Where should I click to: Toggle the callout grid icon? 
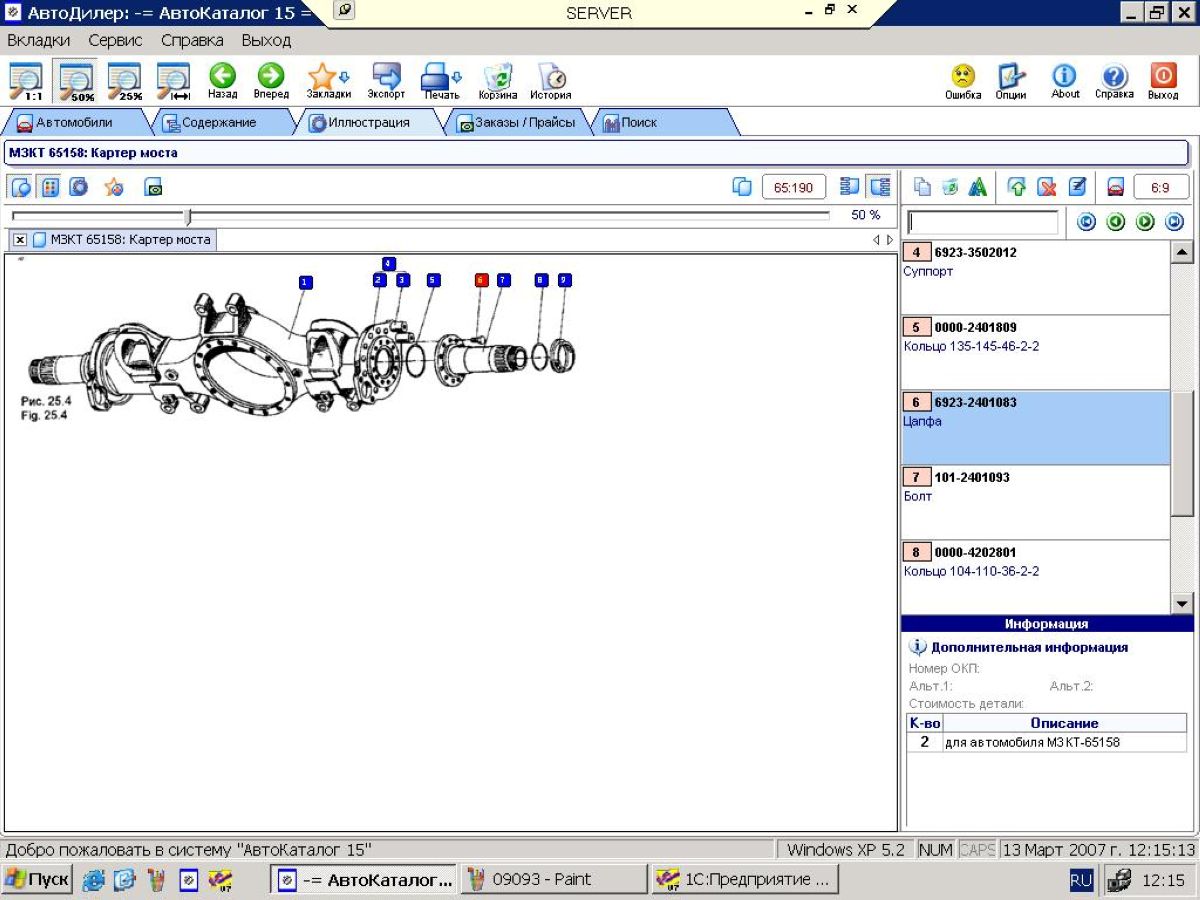(50, 187)
